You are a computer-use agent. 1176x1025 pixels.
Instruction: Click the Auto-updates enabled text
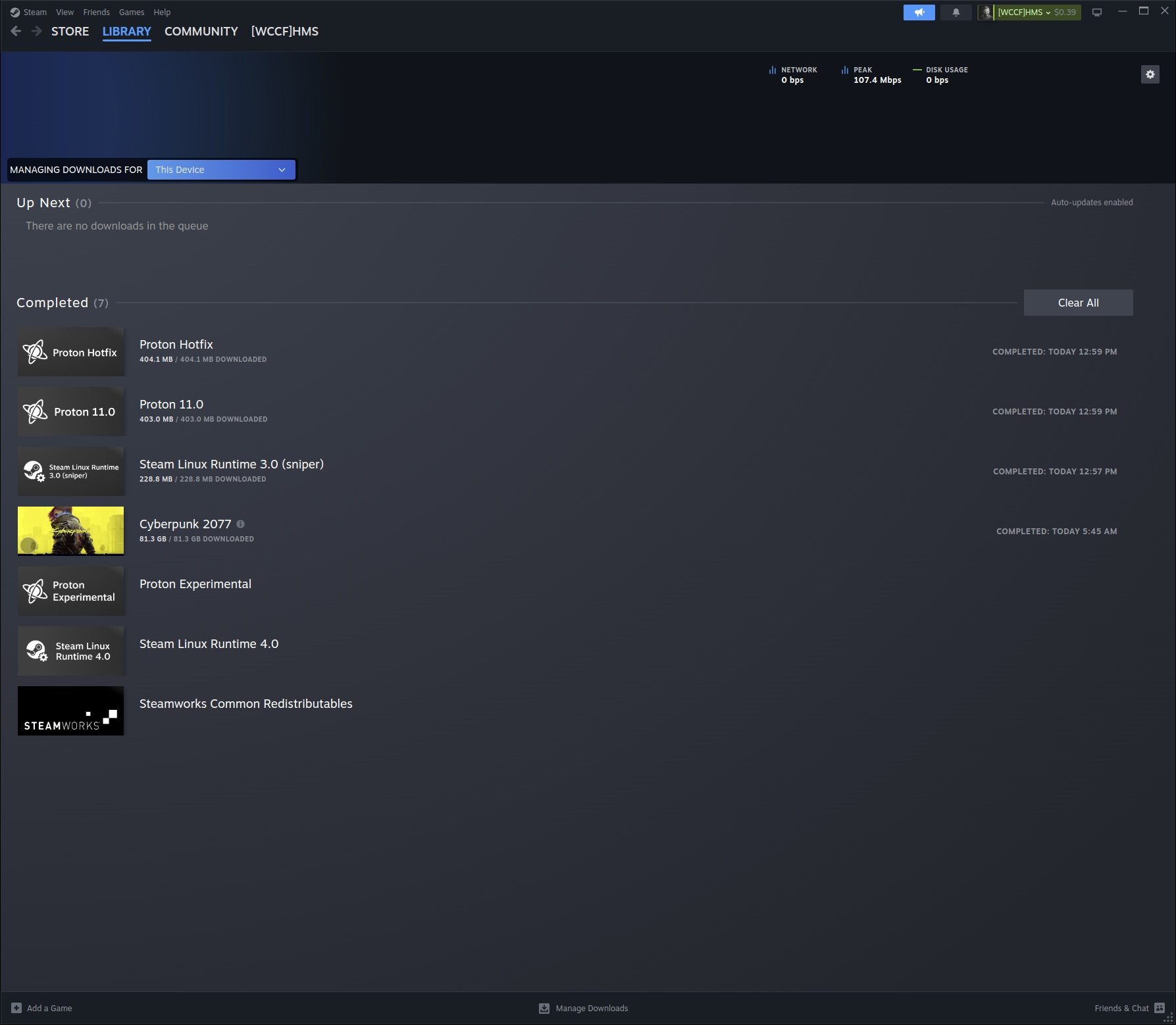(1092, 203)
